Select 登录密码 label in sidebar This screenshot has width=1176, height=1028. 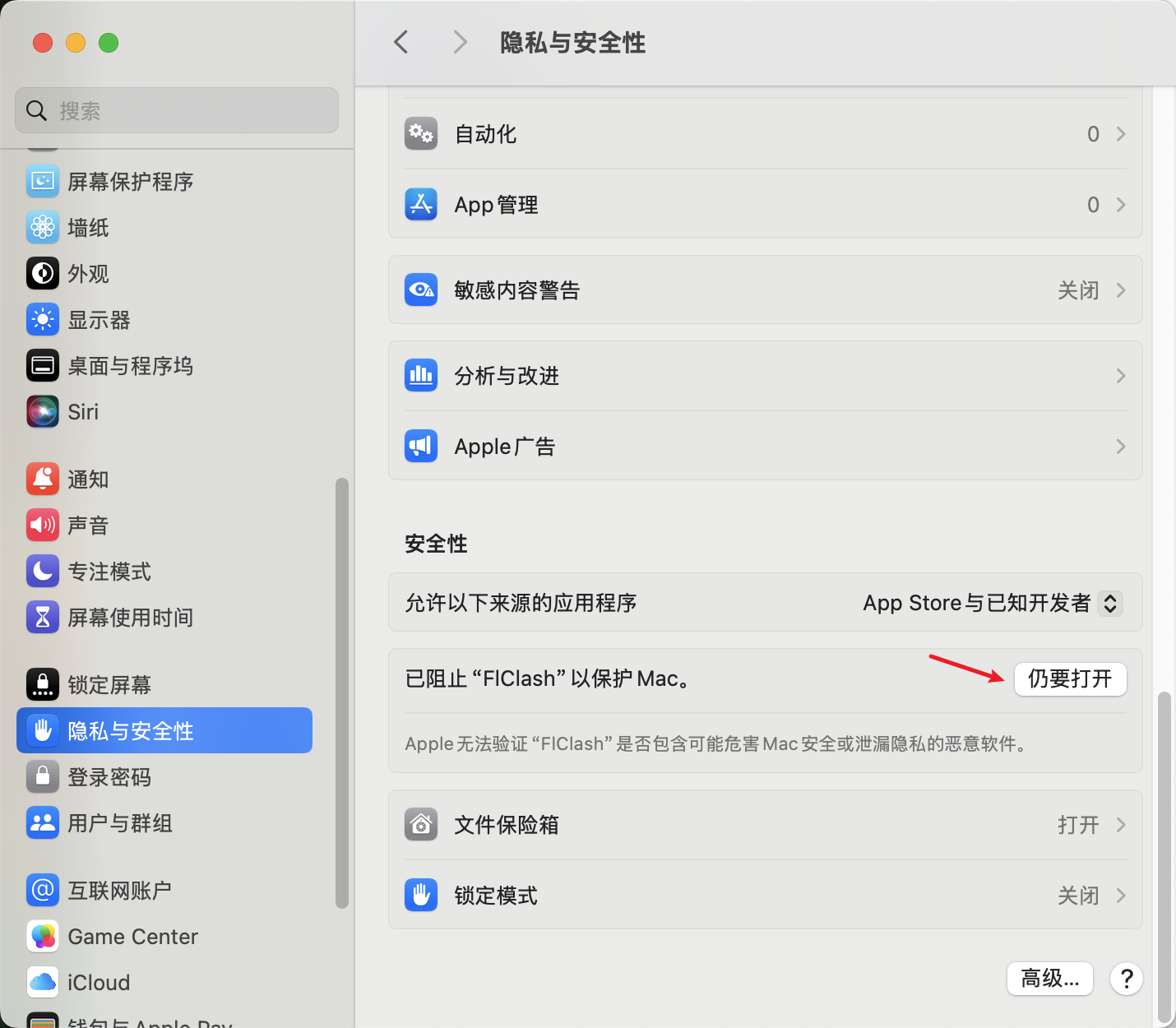109,777
